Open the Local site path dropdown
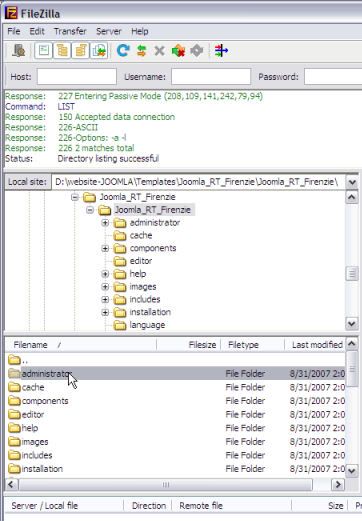The height and width of the screenshot is (521, 362). [352, 182]
